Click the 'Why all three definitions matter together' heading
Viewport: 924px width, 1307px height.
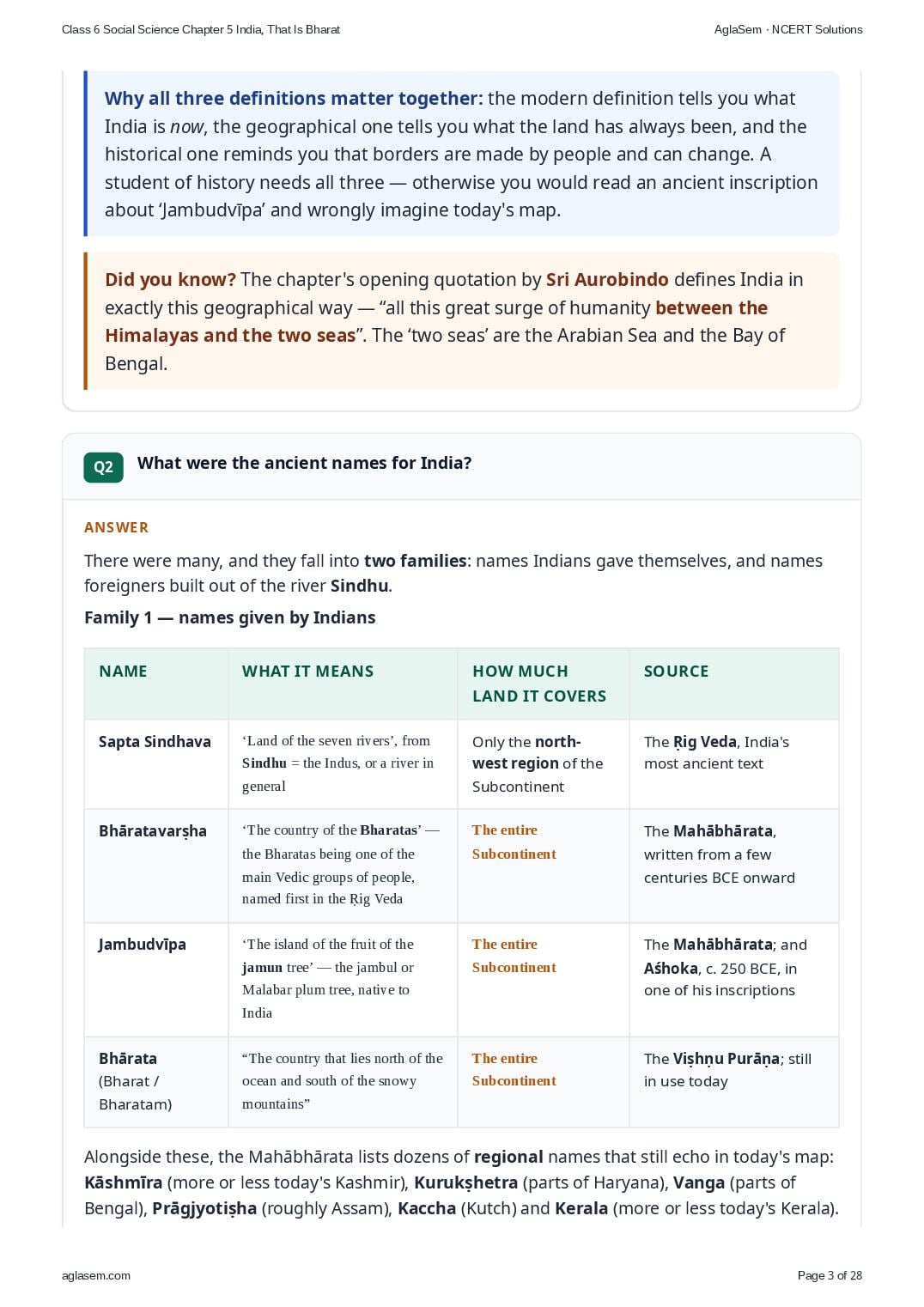pyautogui.click(x=294, y=99)
